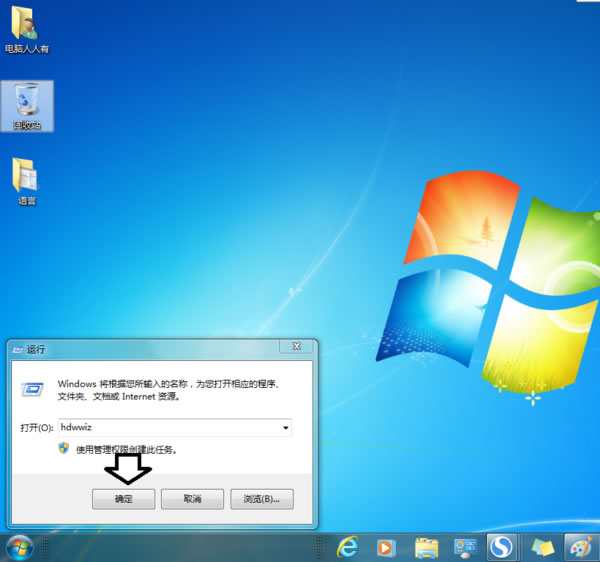Image resolution: width=600 pixels, height=562 pixels.
Task: Open the Control Panel taskbar icon
Action: pyautogui.click(x=465, y=548)
